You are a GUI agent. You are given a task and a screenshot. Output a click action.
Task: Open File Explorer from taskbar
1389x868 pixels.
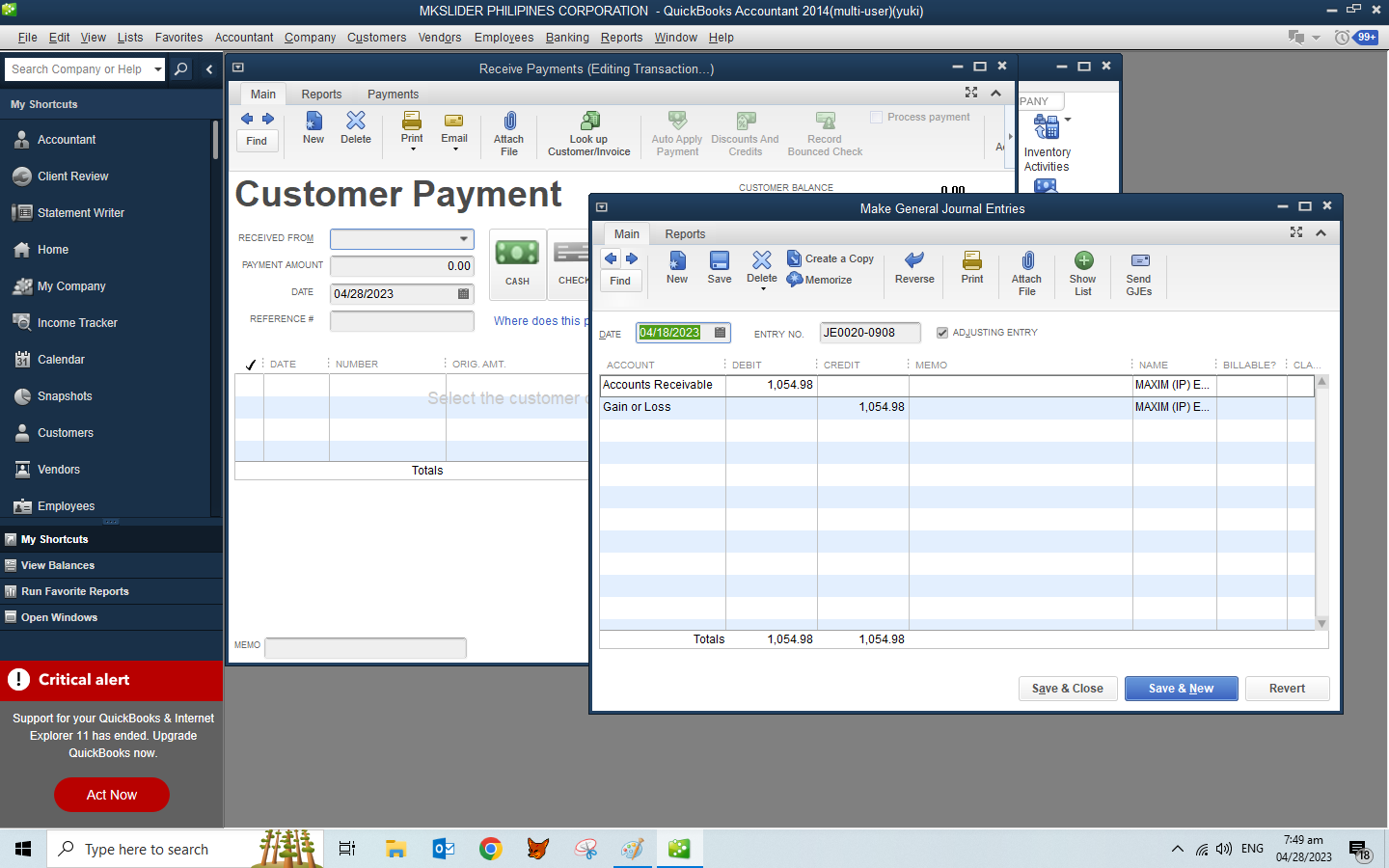tap(395, 849)
